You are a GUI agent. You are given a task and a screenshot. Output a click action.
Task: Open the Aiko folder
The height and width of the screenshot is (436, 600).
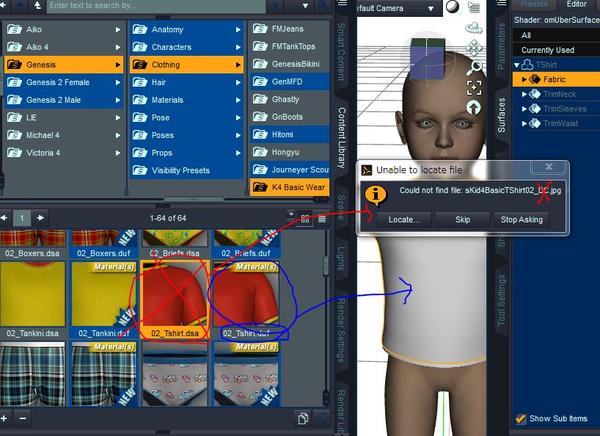64,29
